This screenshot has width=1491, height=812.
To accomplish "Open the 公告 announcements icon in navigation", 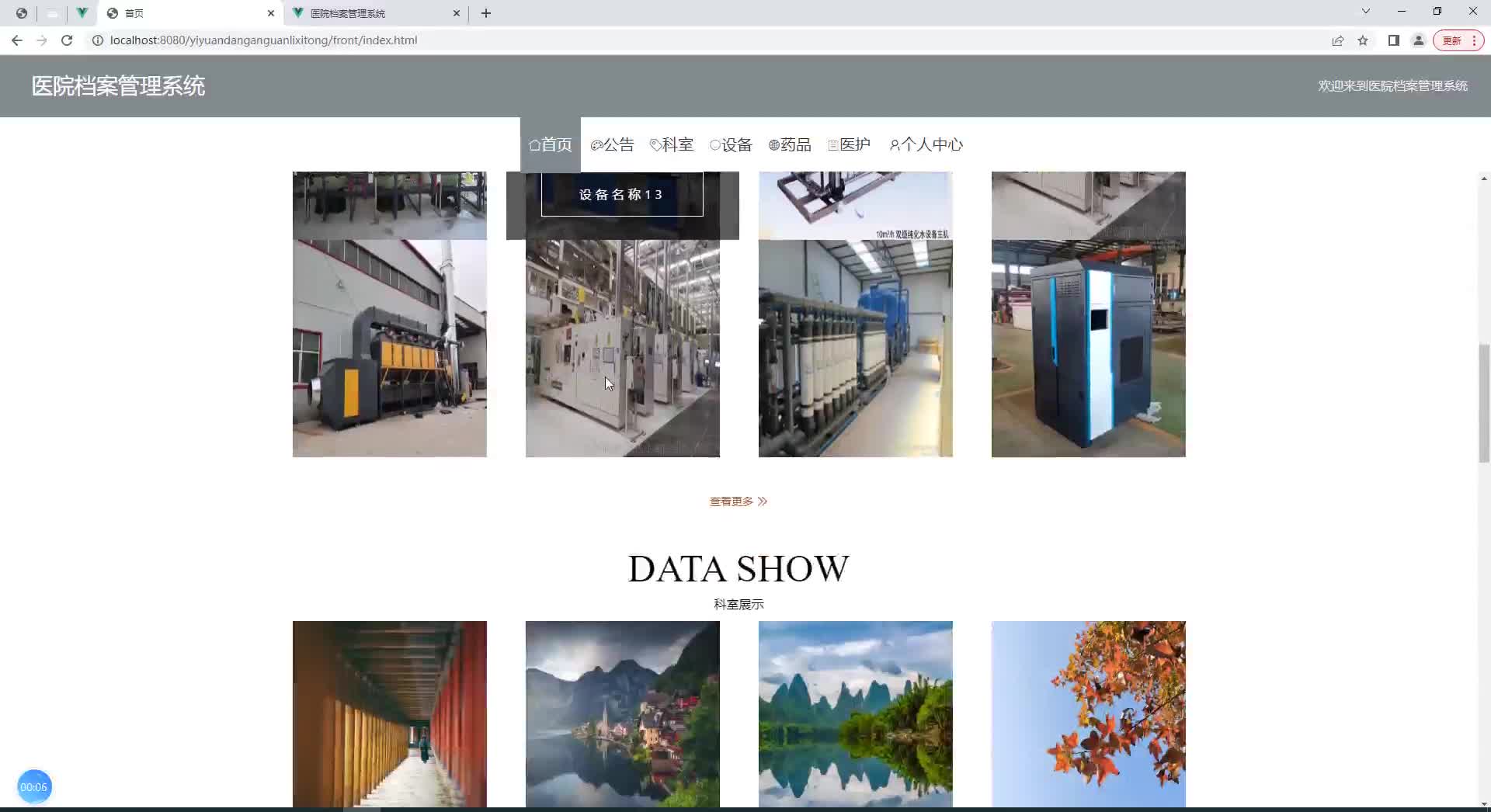I will [x=596, y=144].
